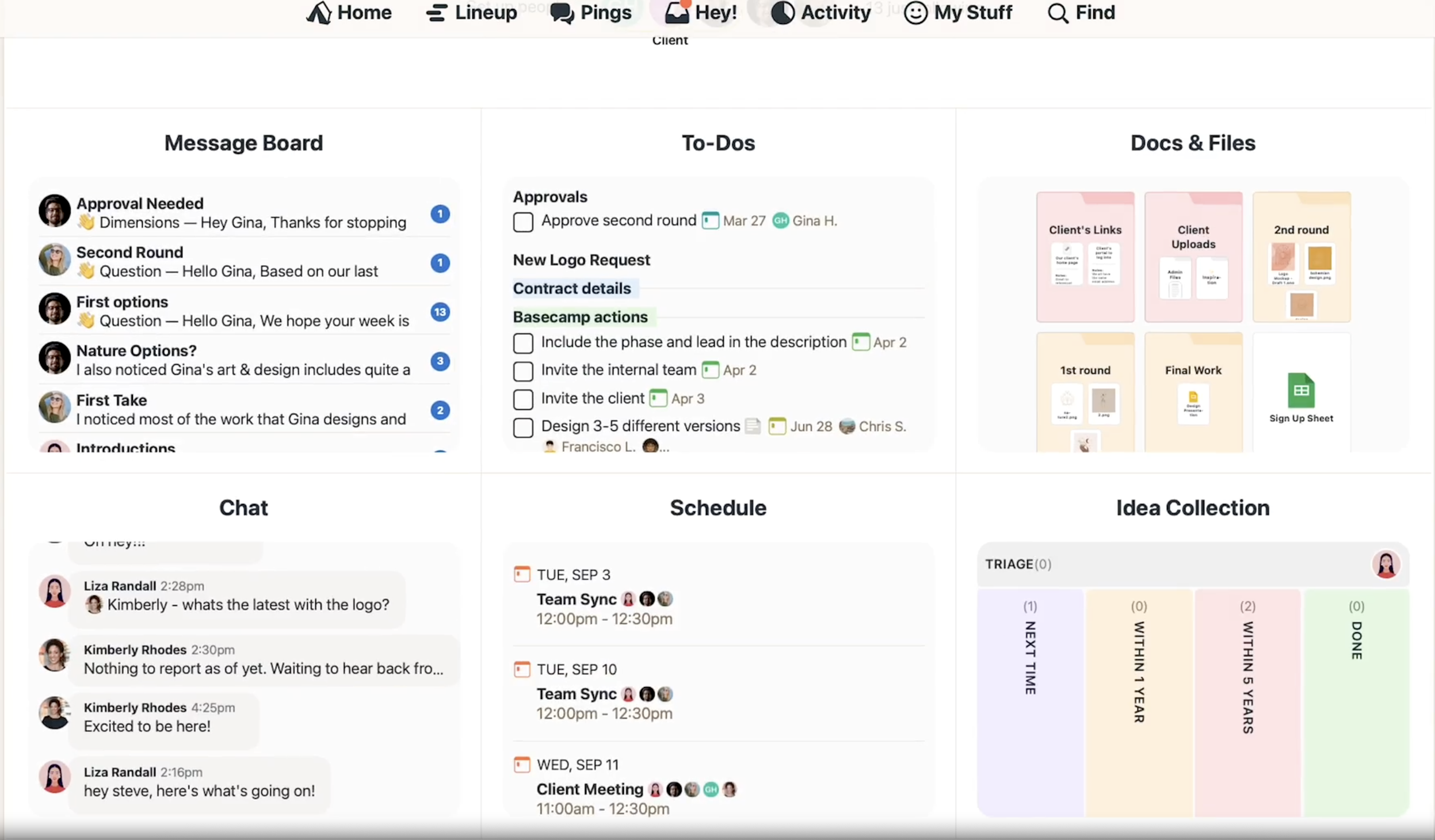
Task: Open the Pings speech bubble icon
Action: (x=561, y=13)
